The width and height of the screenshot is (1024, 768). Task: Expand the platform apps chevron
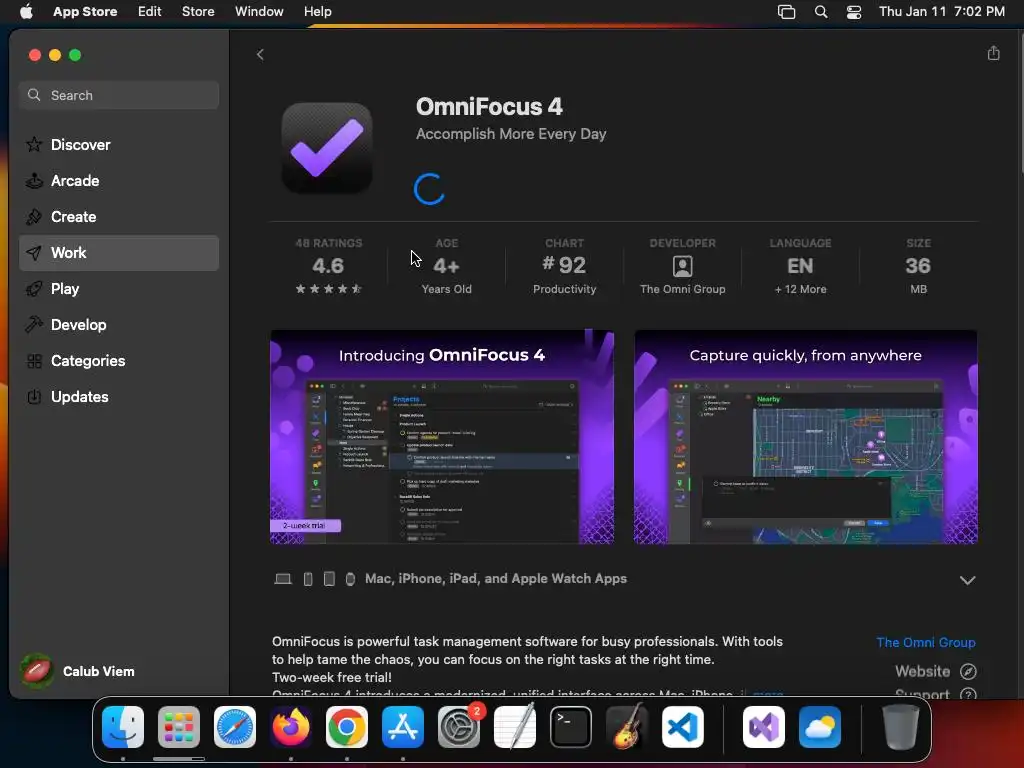coord(967,580)
